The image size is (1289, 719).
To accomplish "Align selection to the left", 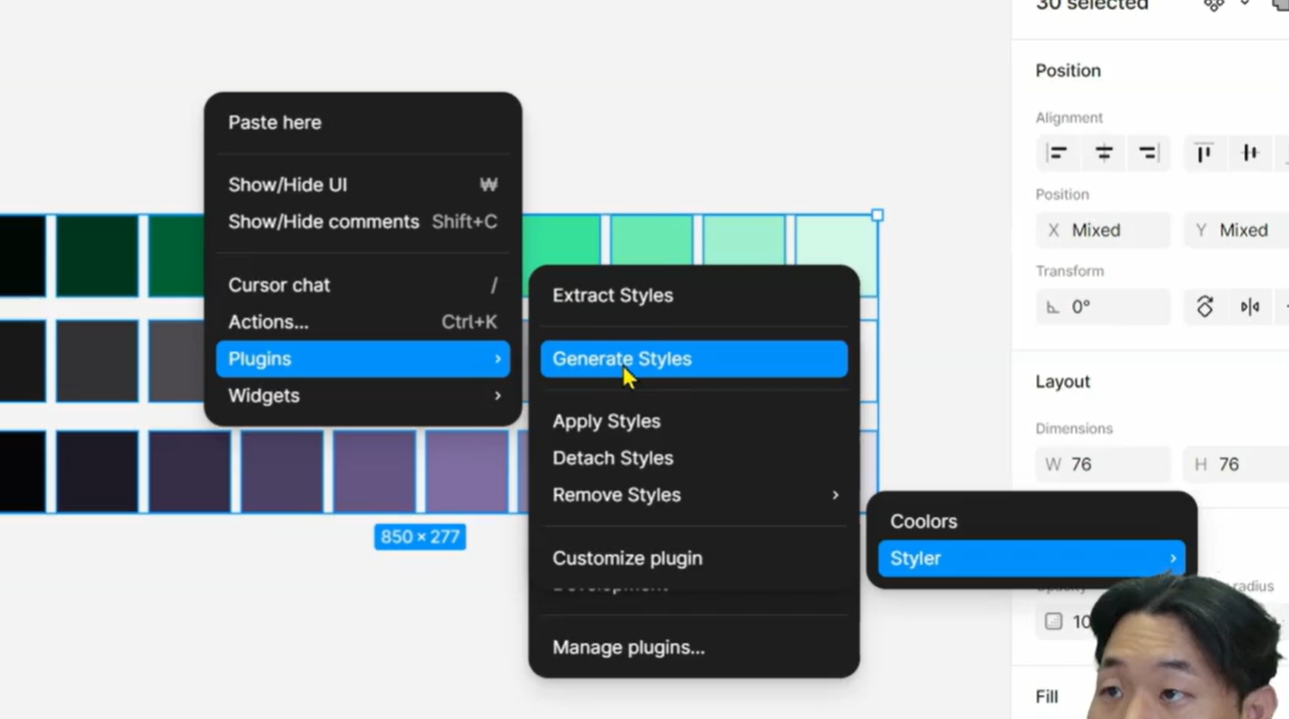I will tap(1057, 153).
